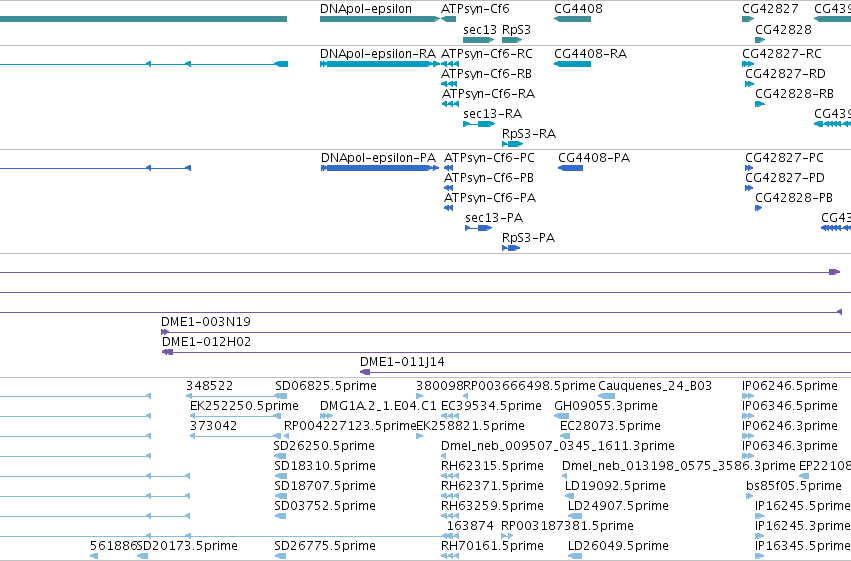Select transcript CG42827-RD

tap(785, 74)
